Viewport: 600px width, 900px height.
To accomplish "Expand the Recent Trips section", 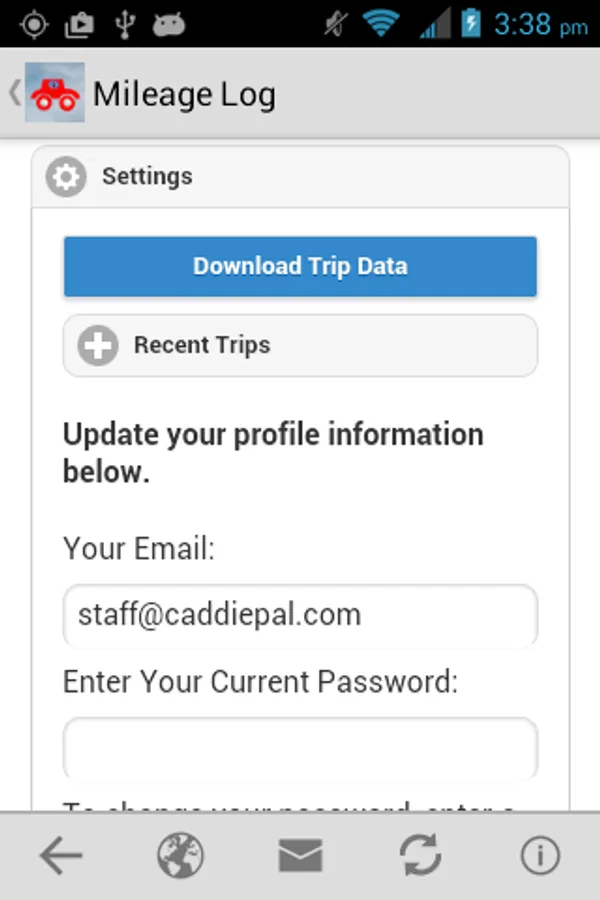I will 300,346.
